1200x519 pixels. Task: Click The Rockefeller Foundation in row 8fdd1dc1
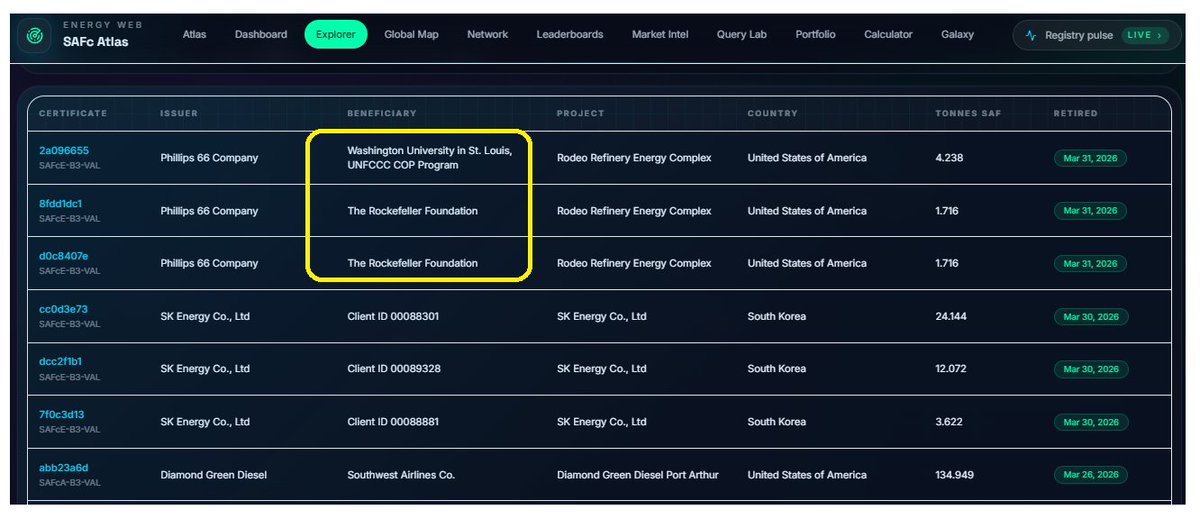[412, 211]
